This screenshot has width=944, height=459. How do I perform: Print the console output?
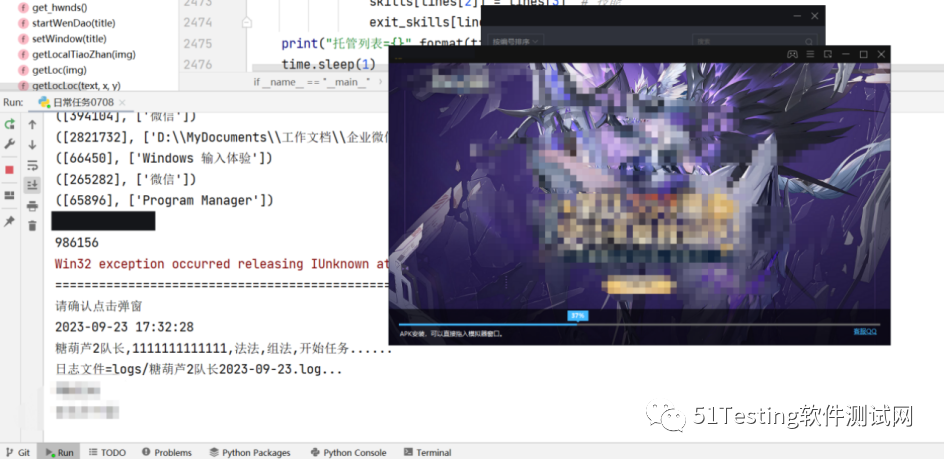[x=33, y=206]
